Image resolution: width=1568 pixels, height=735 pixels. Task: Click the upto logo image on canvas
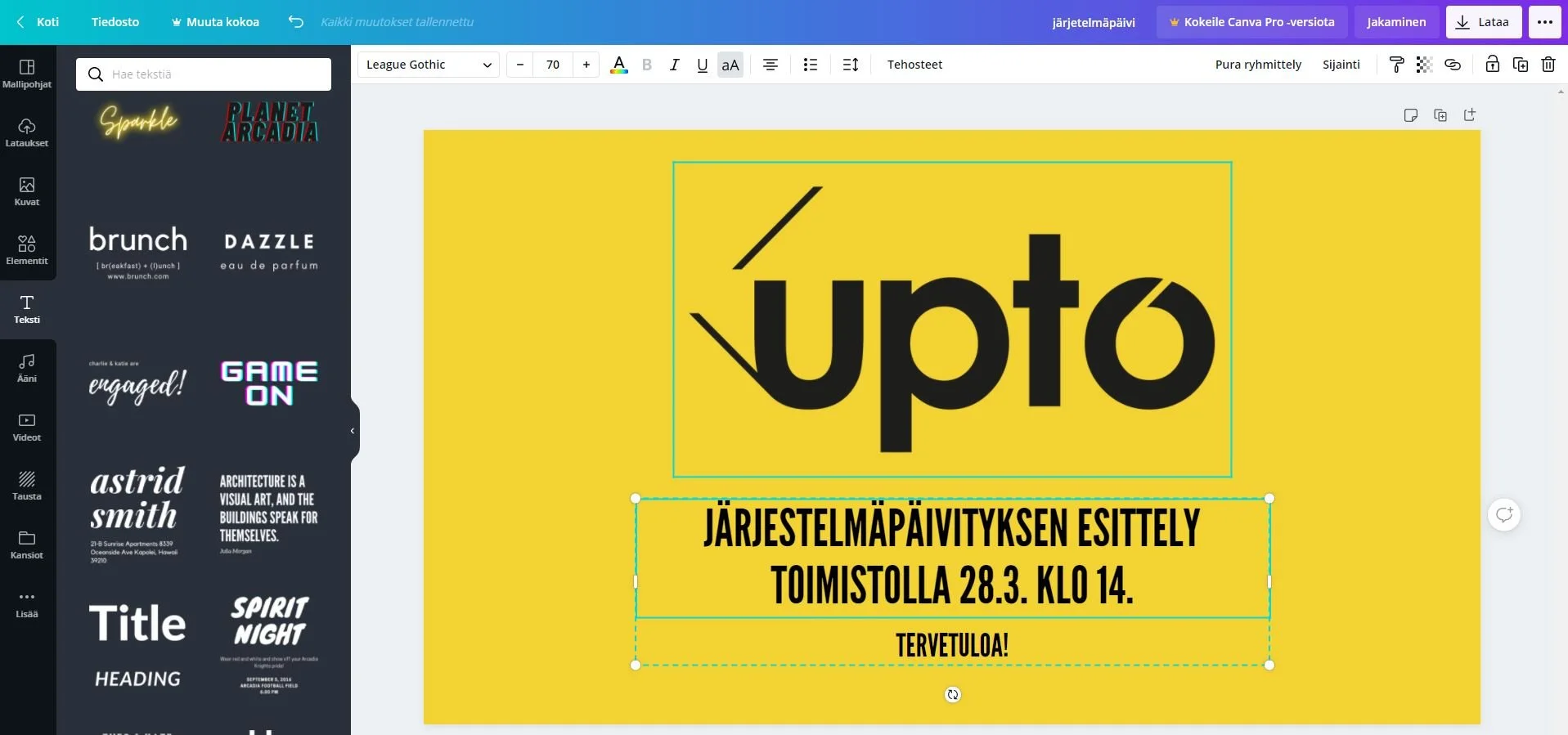click(x=952, y=320)
